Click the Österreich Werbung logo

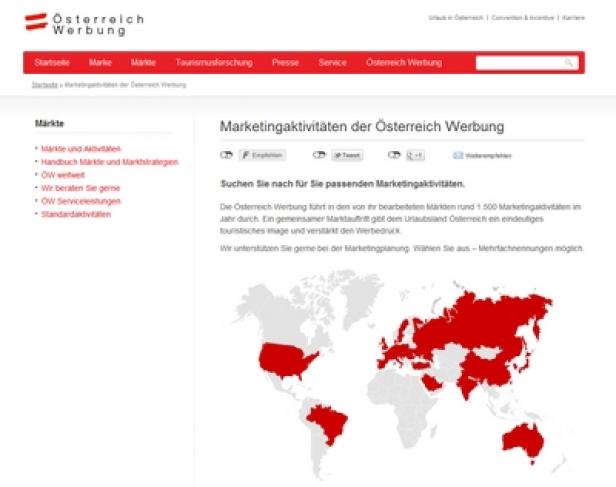click(84, 24)
